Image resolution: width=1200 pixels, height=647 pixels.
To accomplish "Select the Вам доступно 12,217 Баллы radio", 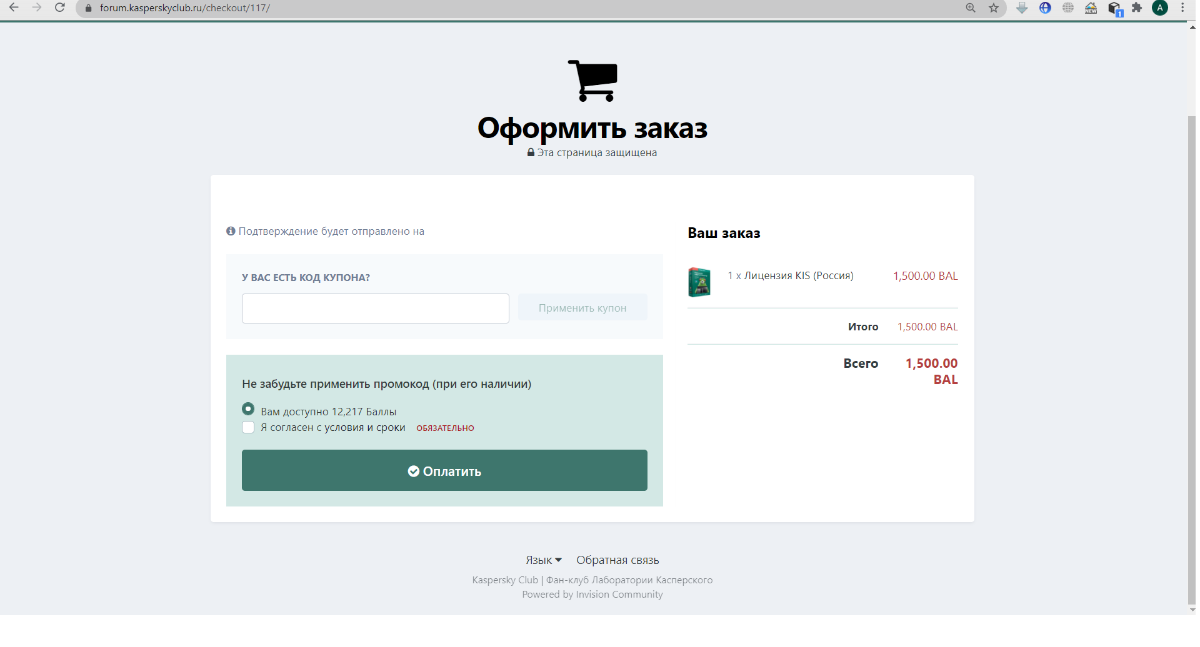I will [x=248, y=409].
